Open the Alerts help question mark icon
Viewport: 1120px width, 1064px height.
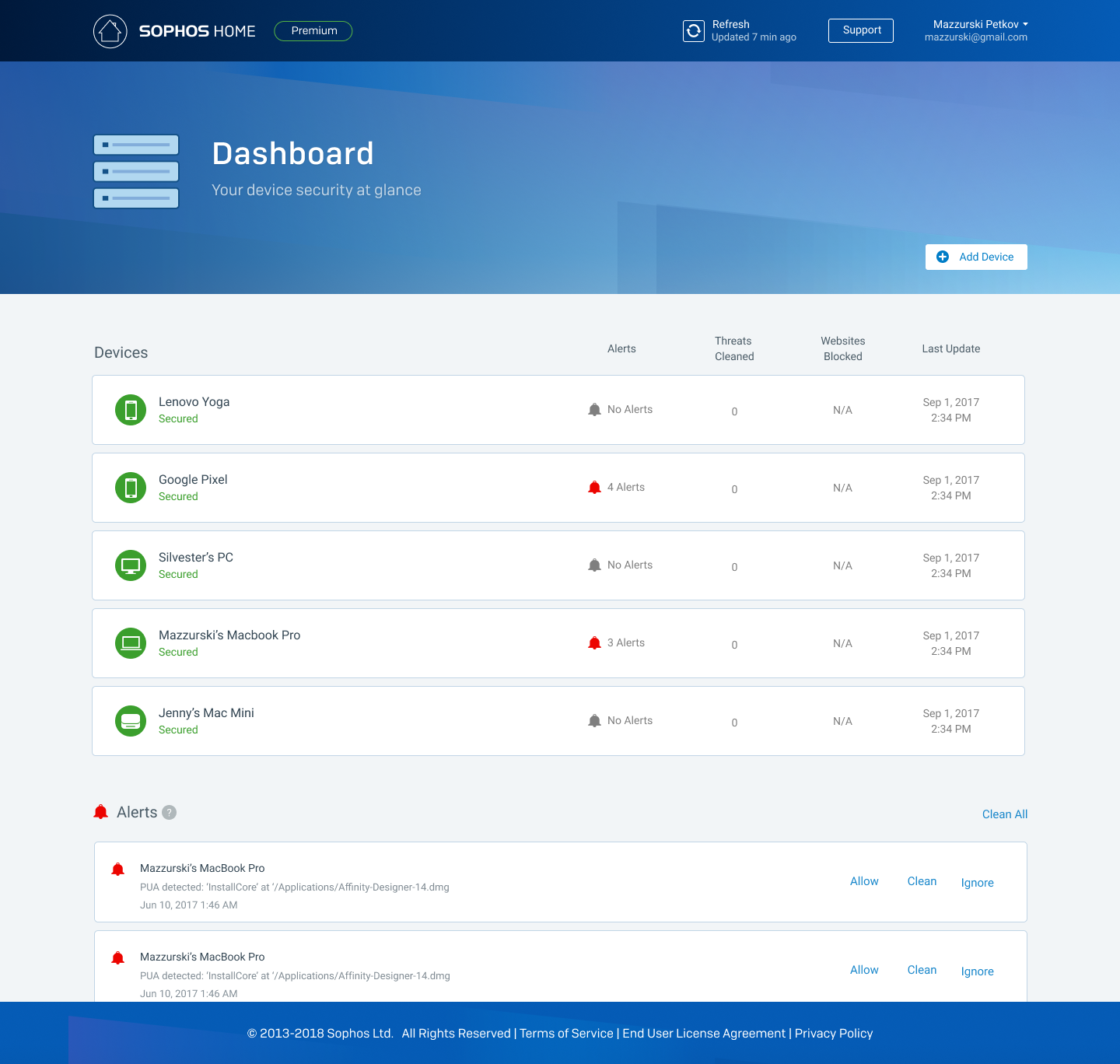click(169, 812)
